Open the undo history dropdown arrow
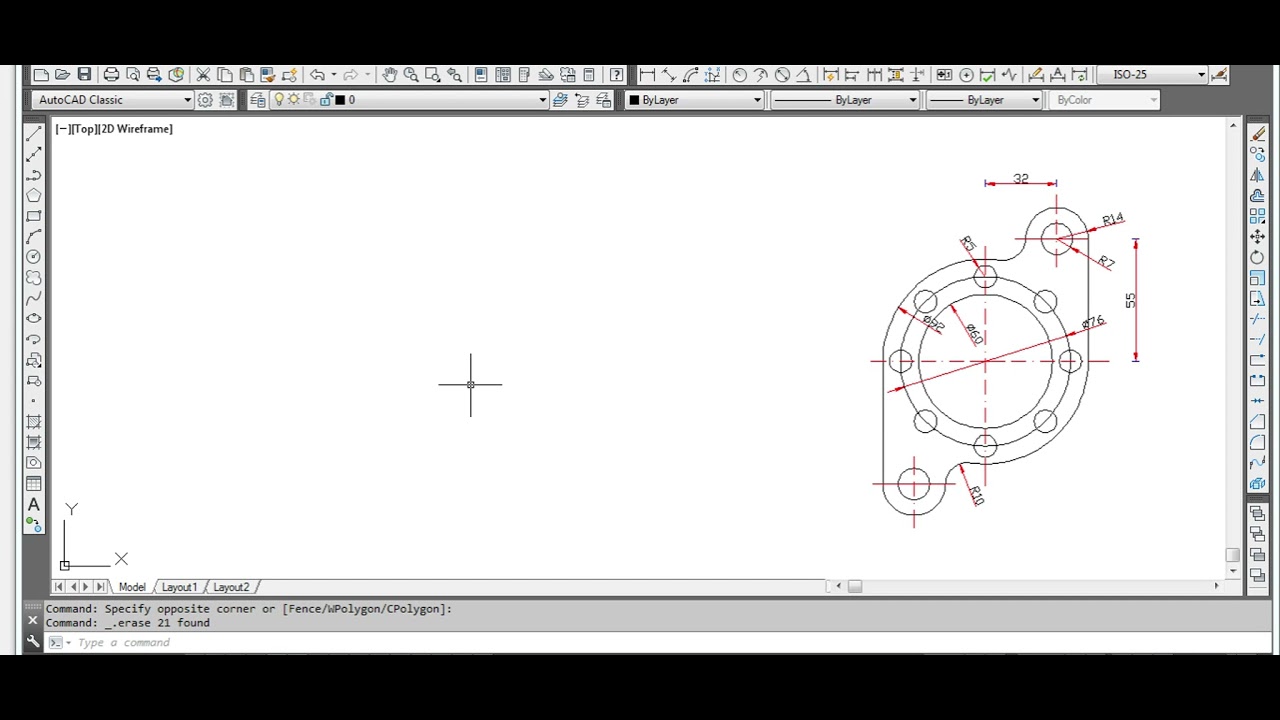 click(x=333, y=75)
